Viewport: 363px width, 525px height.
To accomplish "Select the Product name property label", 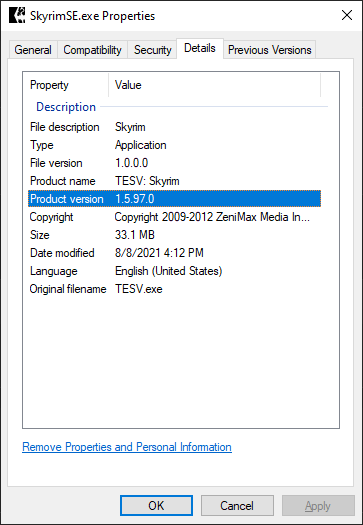I will (63, 181).
